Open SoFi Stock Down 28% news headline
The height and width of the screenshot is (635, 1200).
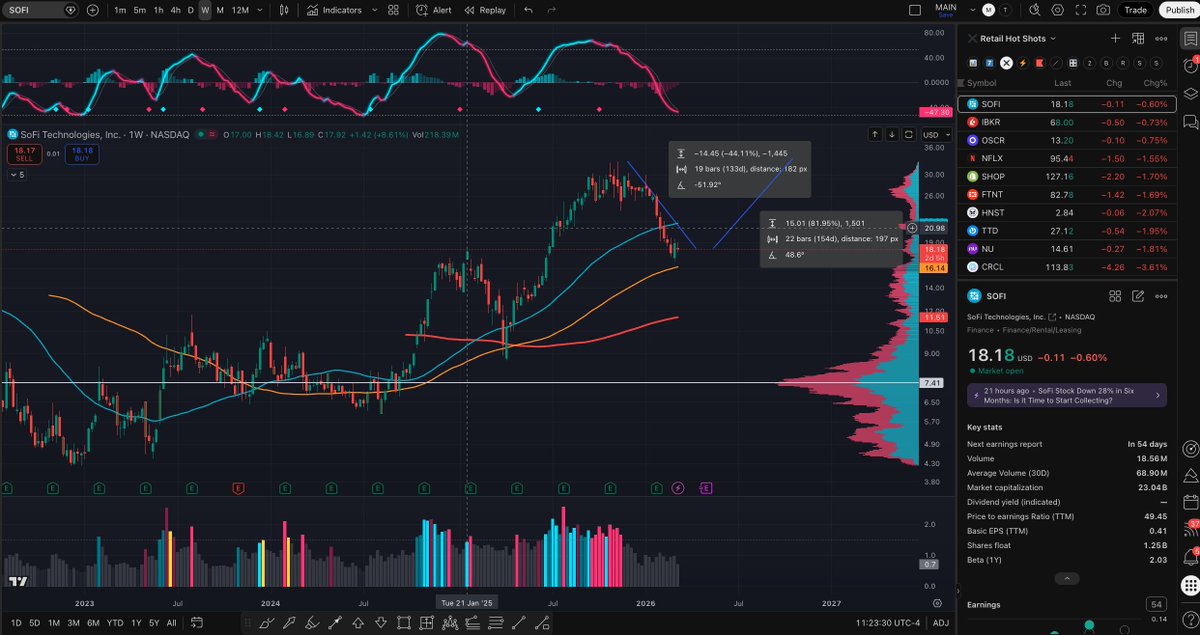[x=1067, y=395]
